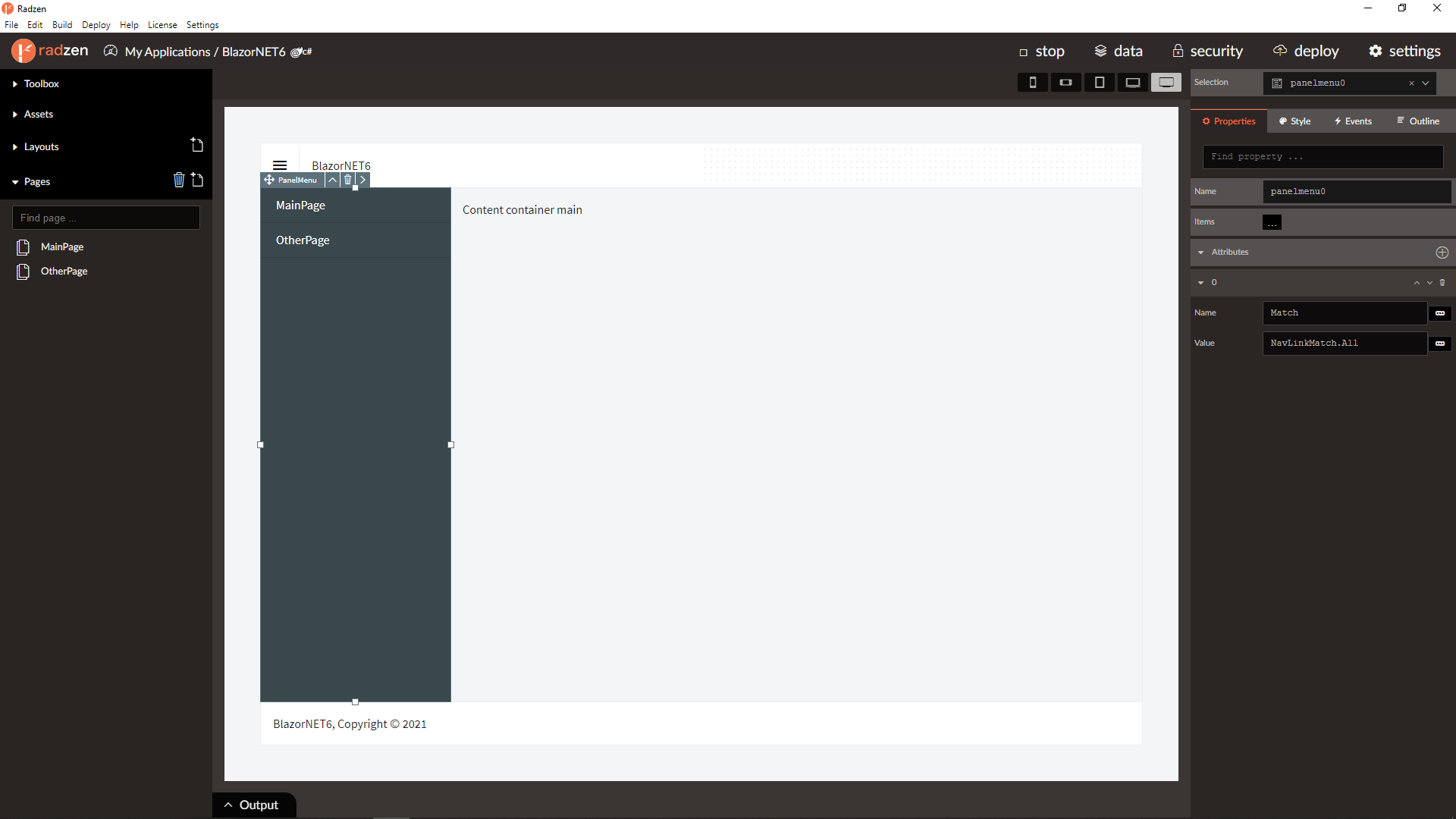The height and width of the screenshot is (819, 1456).
Task: Add a new layout with the page icon
Action: point(197,145)
